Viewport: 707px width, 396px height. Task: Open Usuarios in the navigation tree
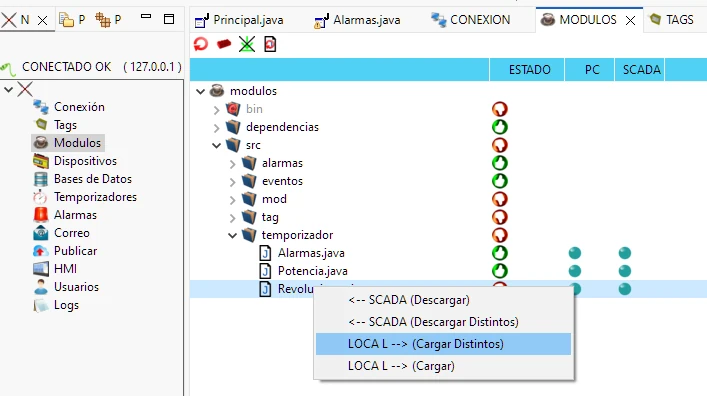point(76,287)
